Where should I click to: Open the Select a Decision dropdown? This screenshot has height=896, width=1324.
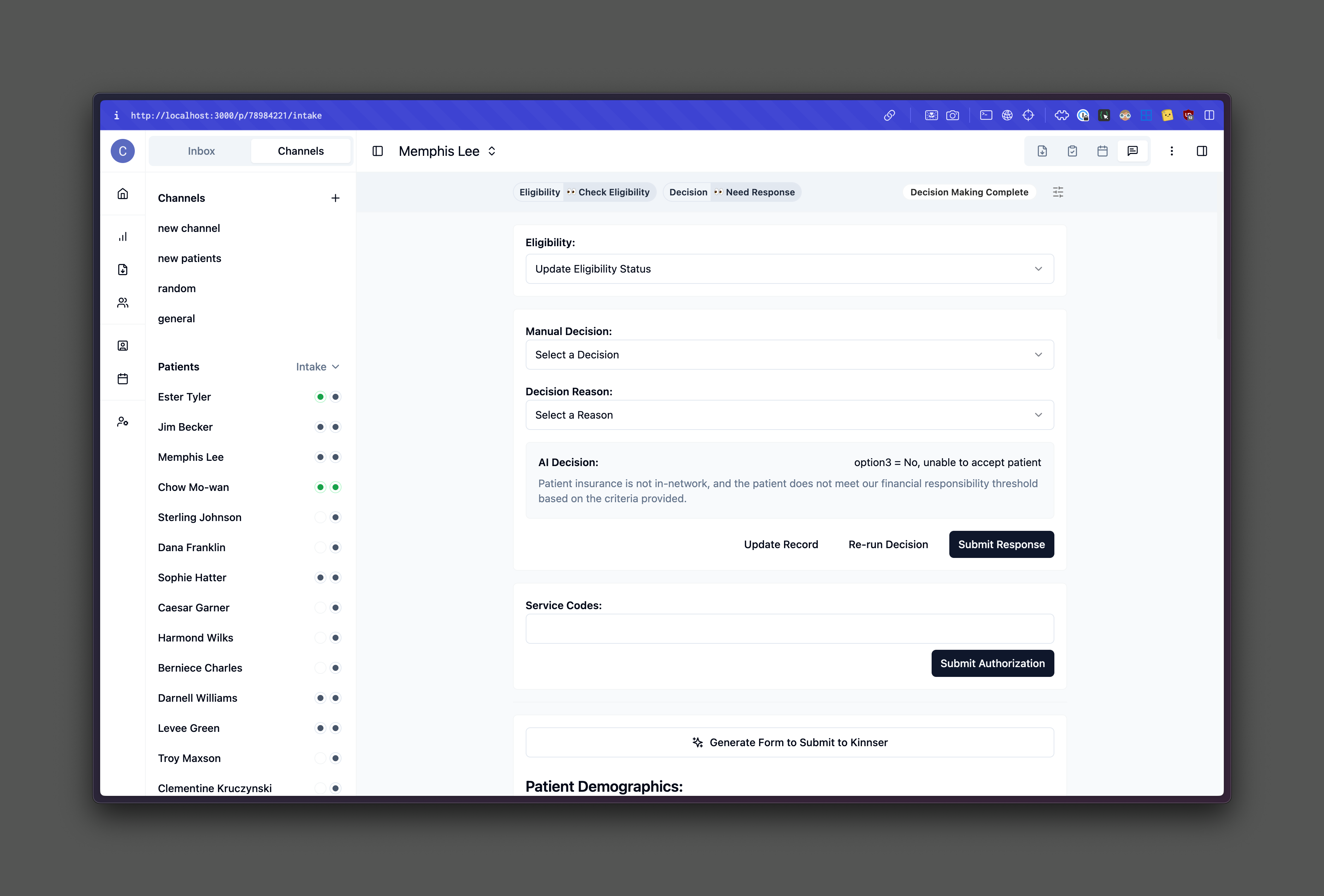tap(789, 354)
